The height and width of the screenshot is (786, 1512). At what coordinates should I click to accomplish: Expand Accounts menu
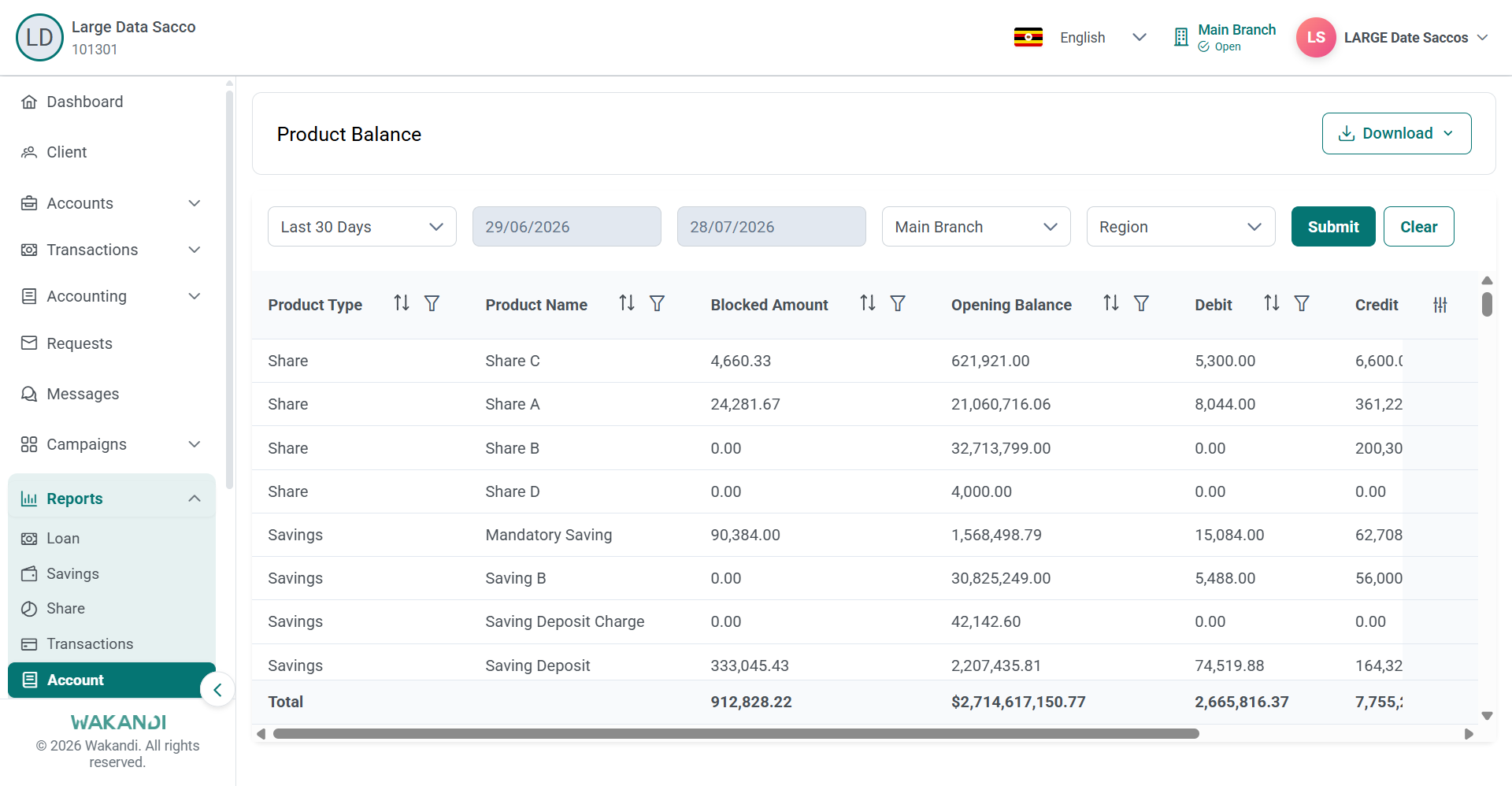(x=113, y=203)
